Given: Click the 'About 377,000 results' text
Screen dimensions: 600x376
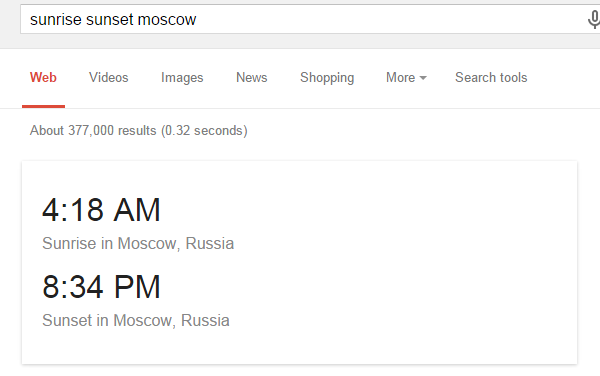Looking at the screenshot, I should pyautogui.click(x=139, y=131).
